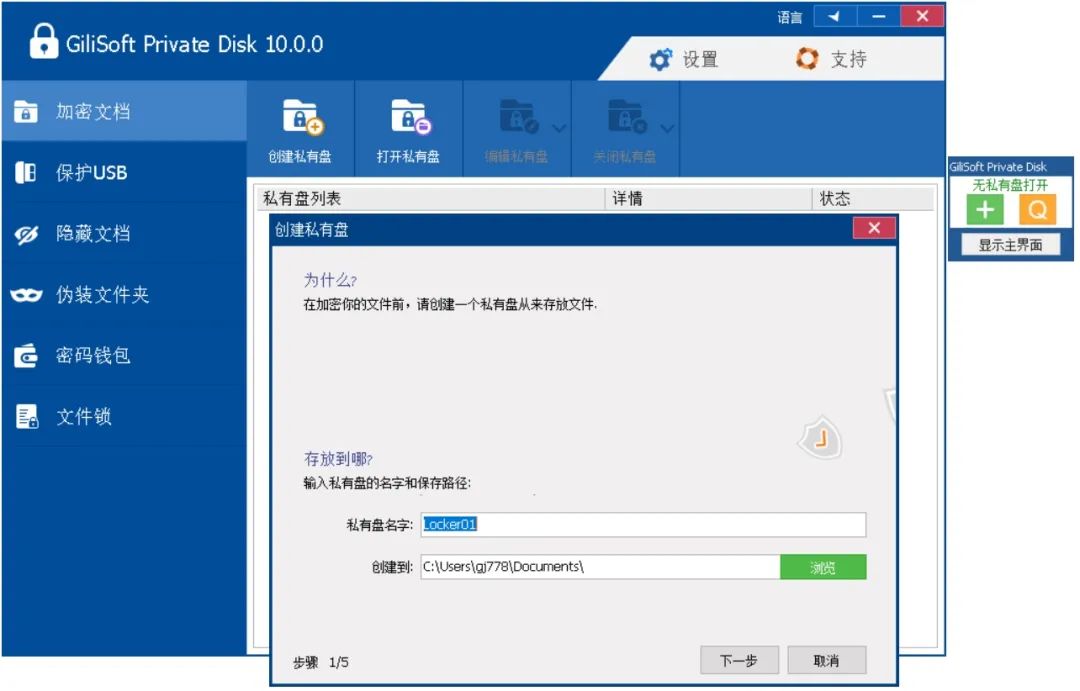Click into the 私有盘名字 field Locker01

point(643,525)
